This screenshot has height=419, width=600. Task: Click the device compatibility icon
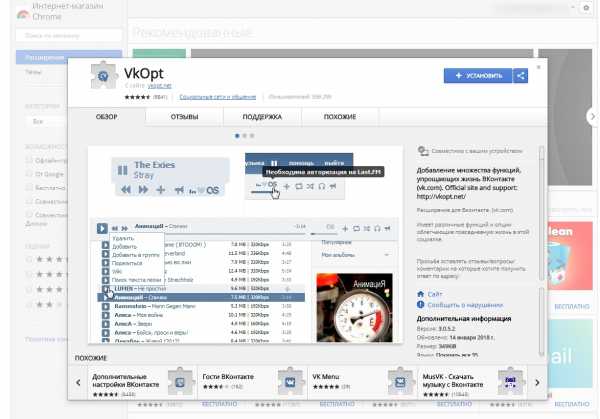[x=423, y=151]
